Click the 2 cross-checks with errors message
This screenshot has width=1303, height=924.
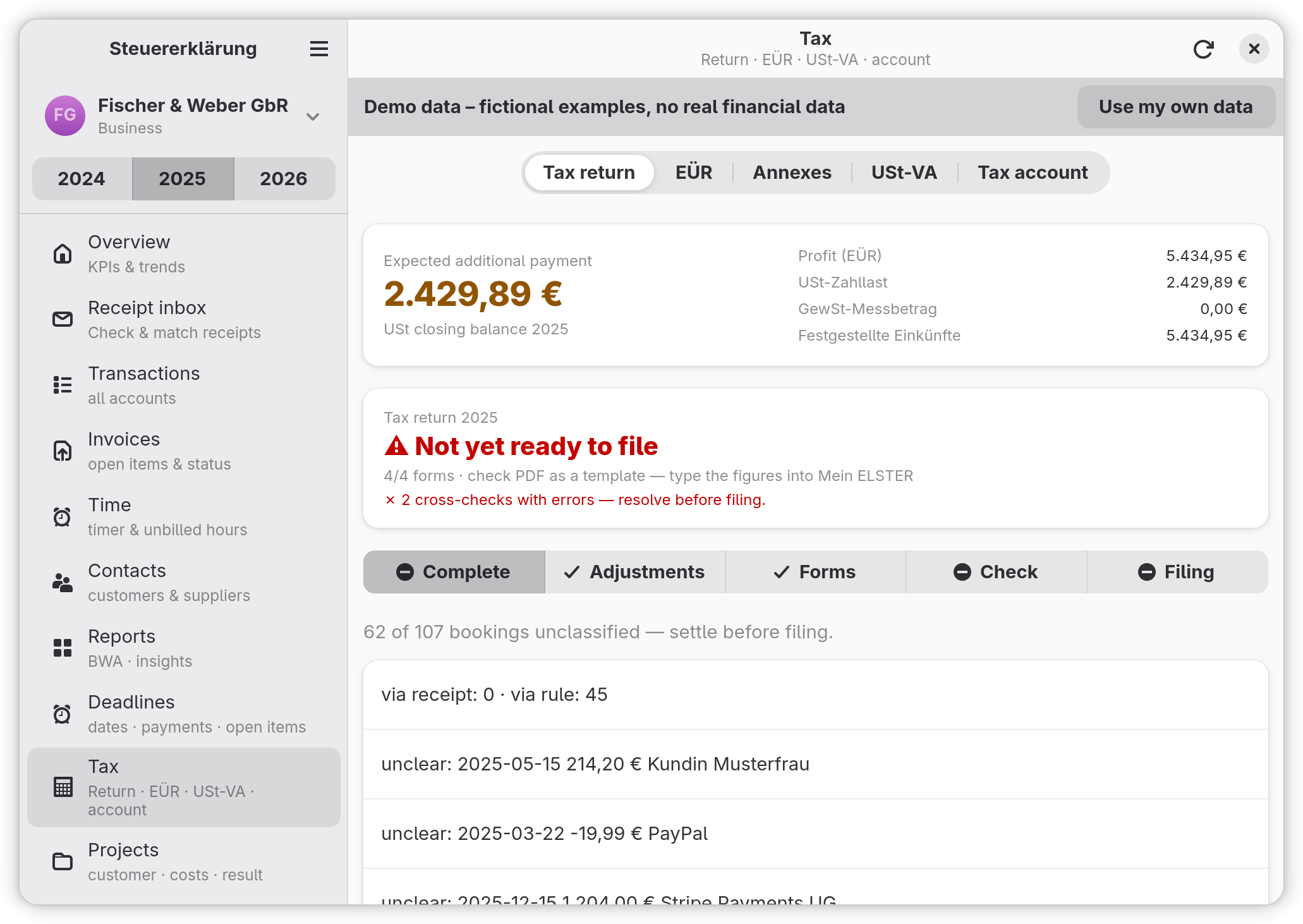(x=575, y=500)
